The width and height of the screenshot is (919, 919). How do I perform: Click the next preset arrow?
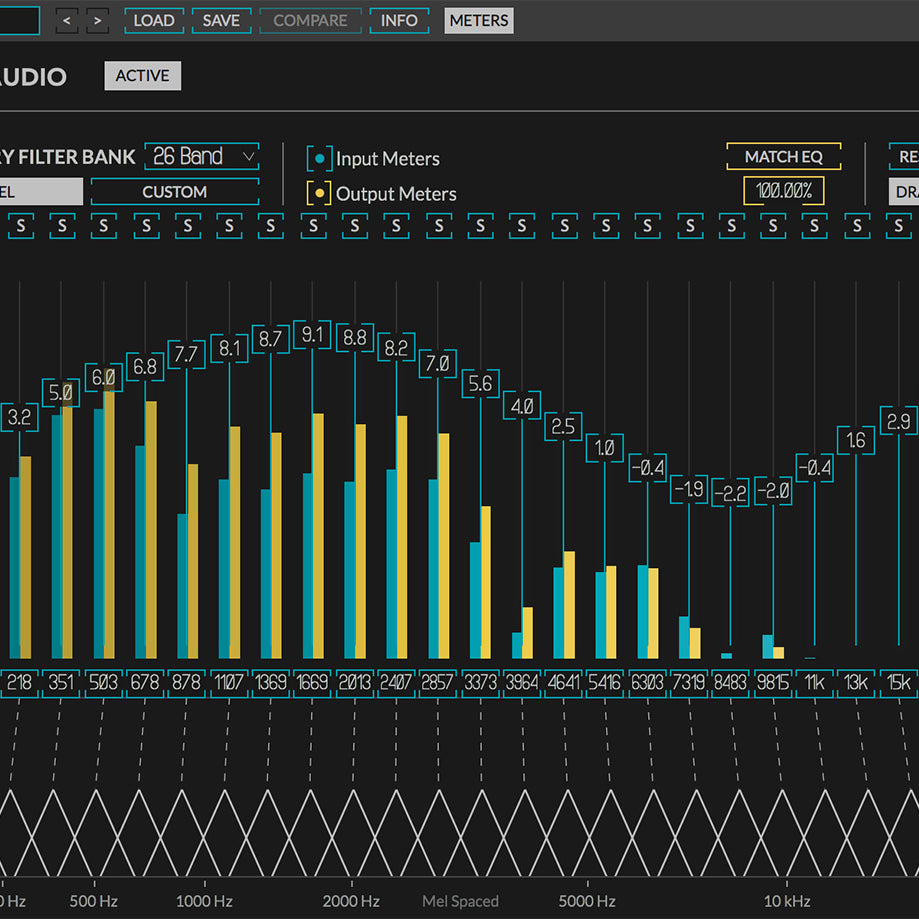tap(96, 20)
